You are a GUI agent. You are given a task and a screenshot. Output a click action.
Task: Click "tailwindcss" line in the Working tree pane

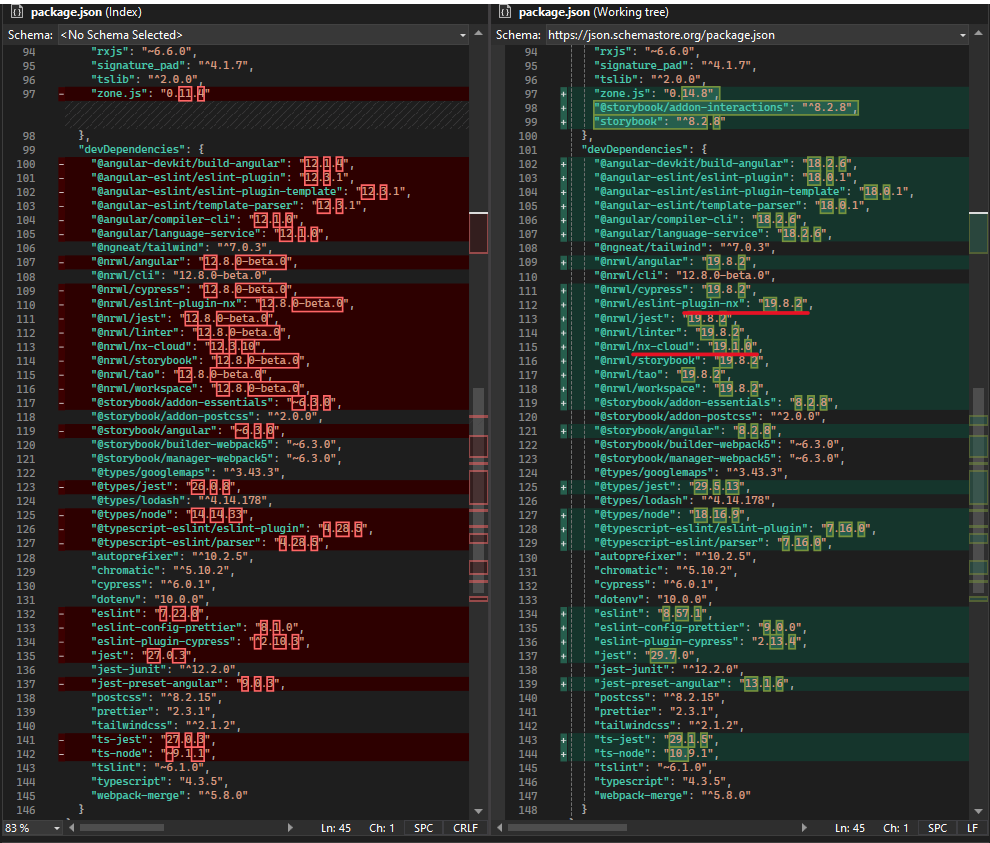tap(669, 726)
